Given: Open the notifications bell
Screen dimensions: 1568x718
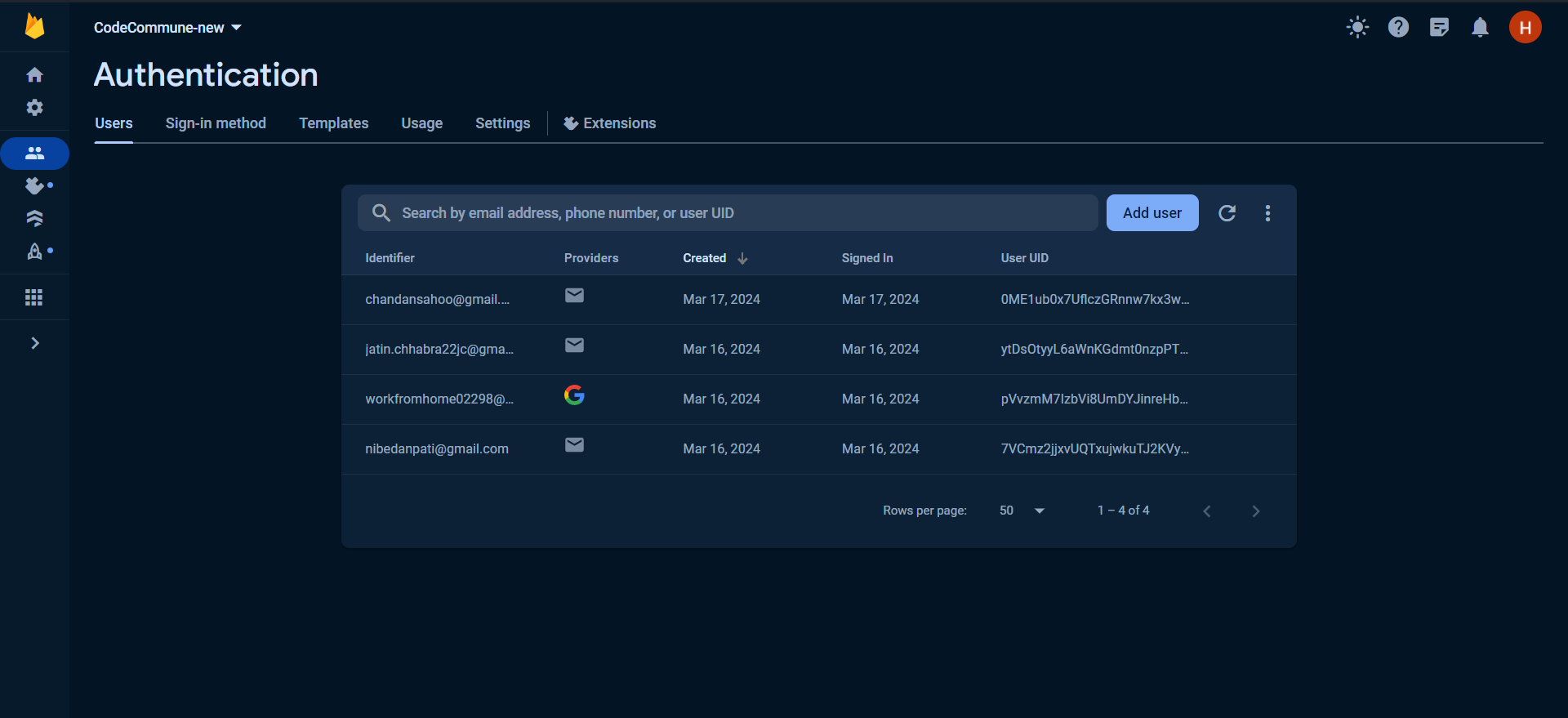Looking at the screenshot, I should [x=1480, y=27].
